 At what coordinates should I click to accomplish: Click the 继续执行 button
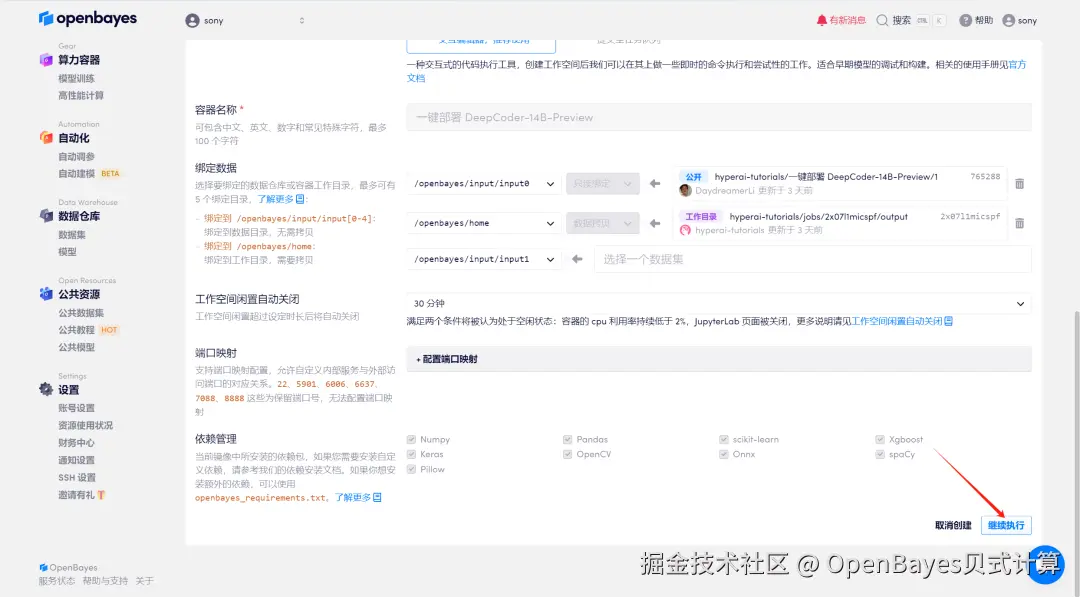click(x=1006, y=525)
